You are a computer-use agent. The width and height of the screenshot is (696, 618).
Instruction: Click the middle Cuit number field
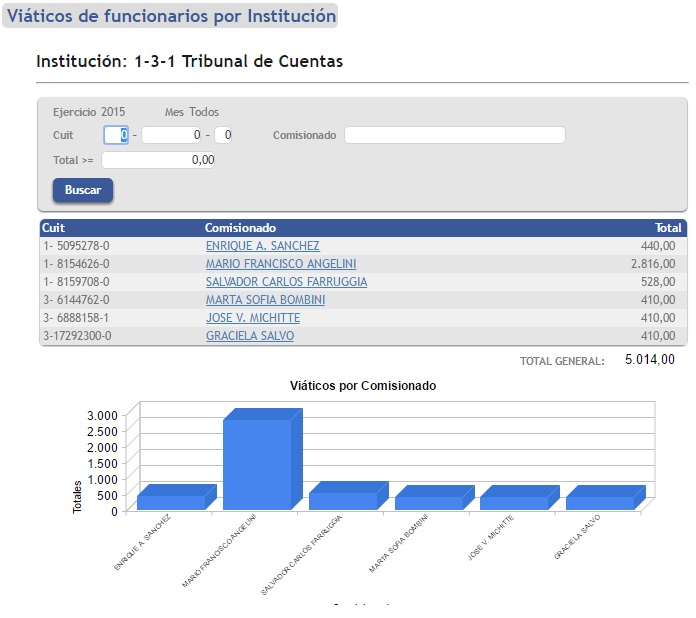click(173, 135)
